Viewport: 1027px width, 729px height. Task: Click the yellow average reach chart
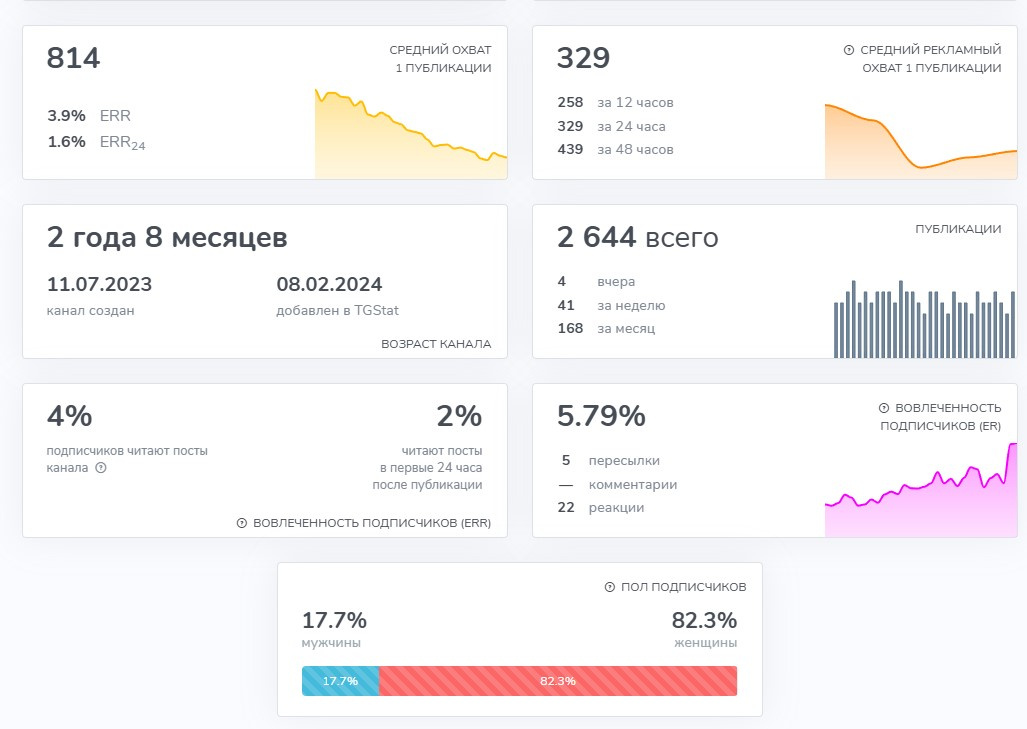411,134
